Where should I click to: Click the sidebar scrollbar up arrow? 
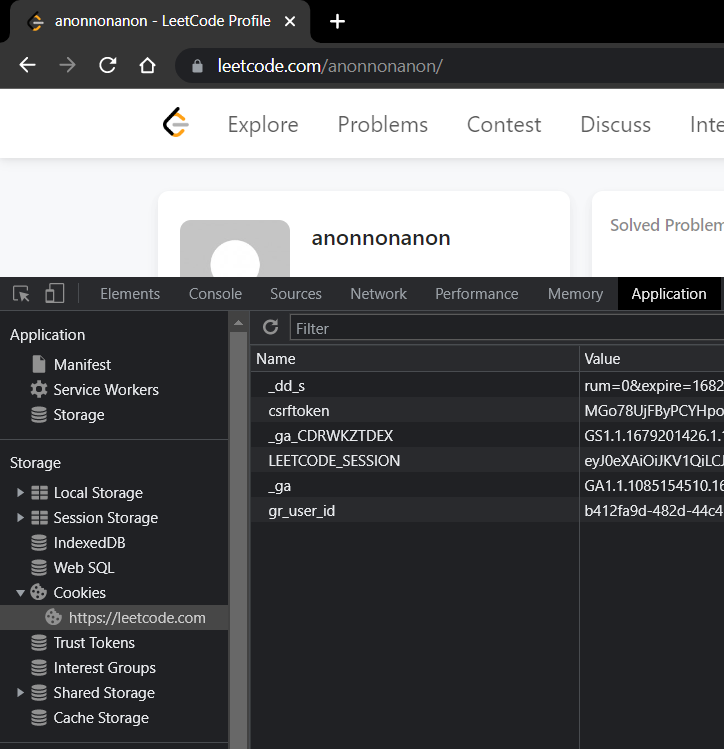(238, 323)
